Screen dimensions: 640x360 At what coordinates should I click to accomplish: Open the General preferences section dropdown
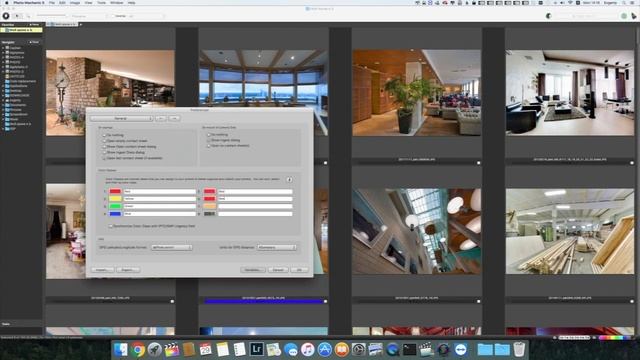122,118
